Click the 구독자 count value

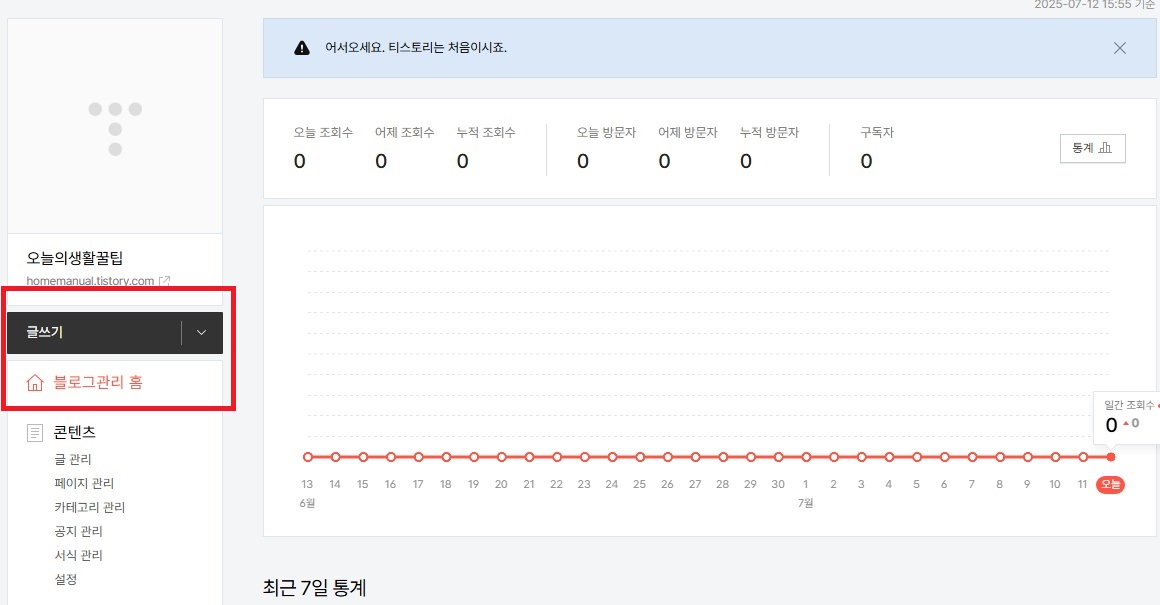(866, 160)
